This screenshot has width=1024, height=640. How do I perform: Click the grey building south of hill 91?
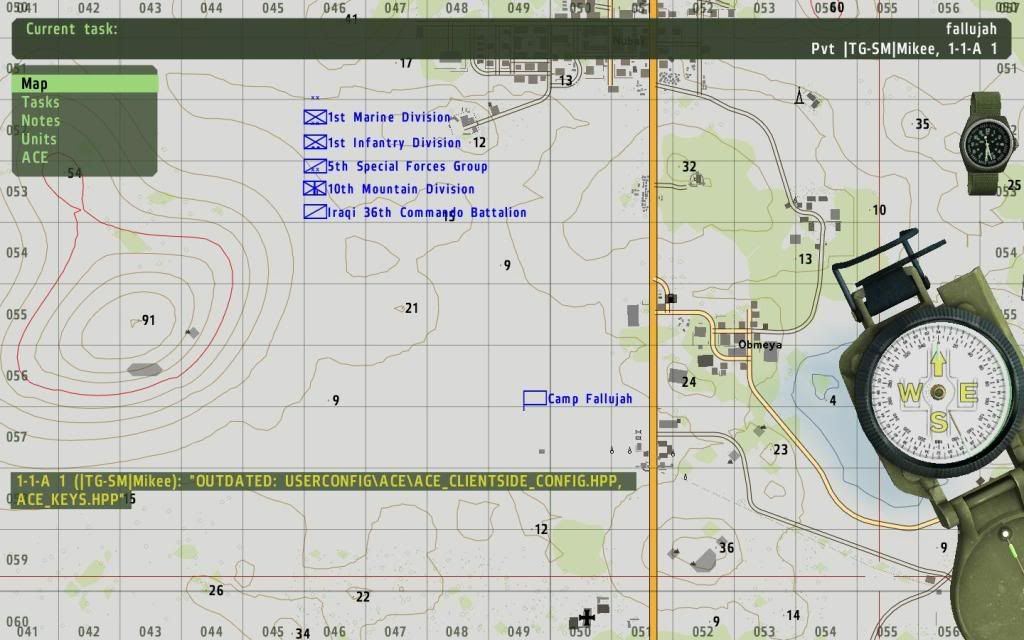(x=144, y=370)
